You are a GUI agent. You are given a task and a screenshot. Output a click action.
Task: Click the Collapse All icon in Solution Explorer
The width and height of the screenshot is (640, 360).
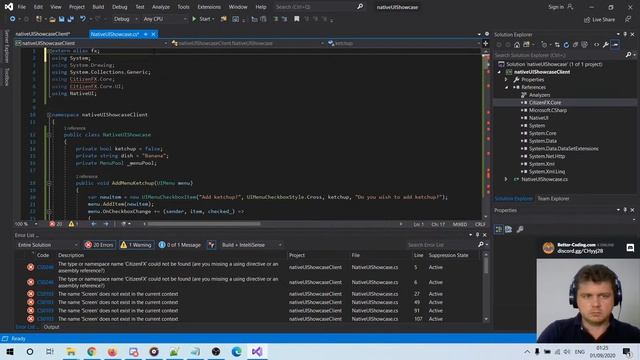[575, 45]
